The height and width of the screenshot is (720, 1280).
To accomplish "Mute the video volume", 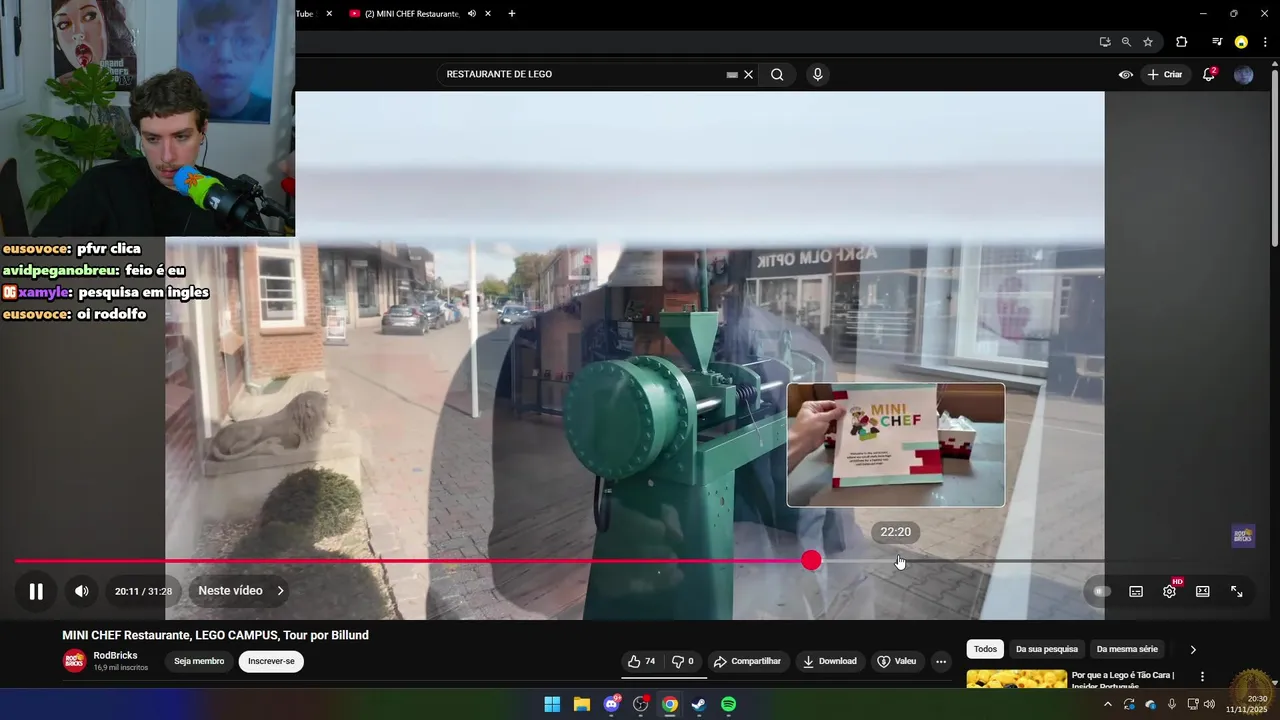I will pyautogui.click(x=82, y=591).
